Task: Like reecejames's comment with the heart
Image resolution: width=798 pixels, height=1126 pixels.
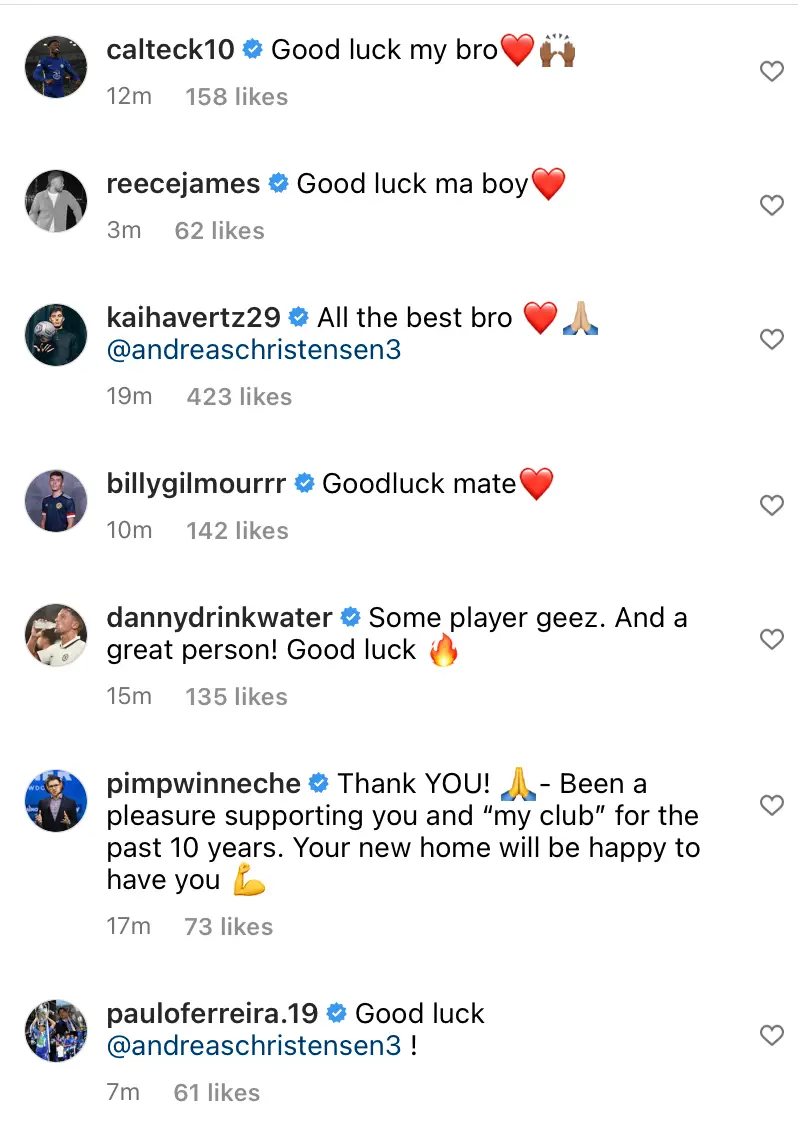Action: point(771,205)
